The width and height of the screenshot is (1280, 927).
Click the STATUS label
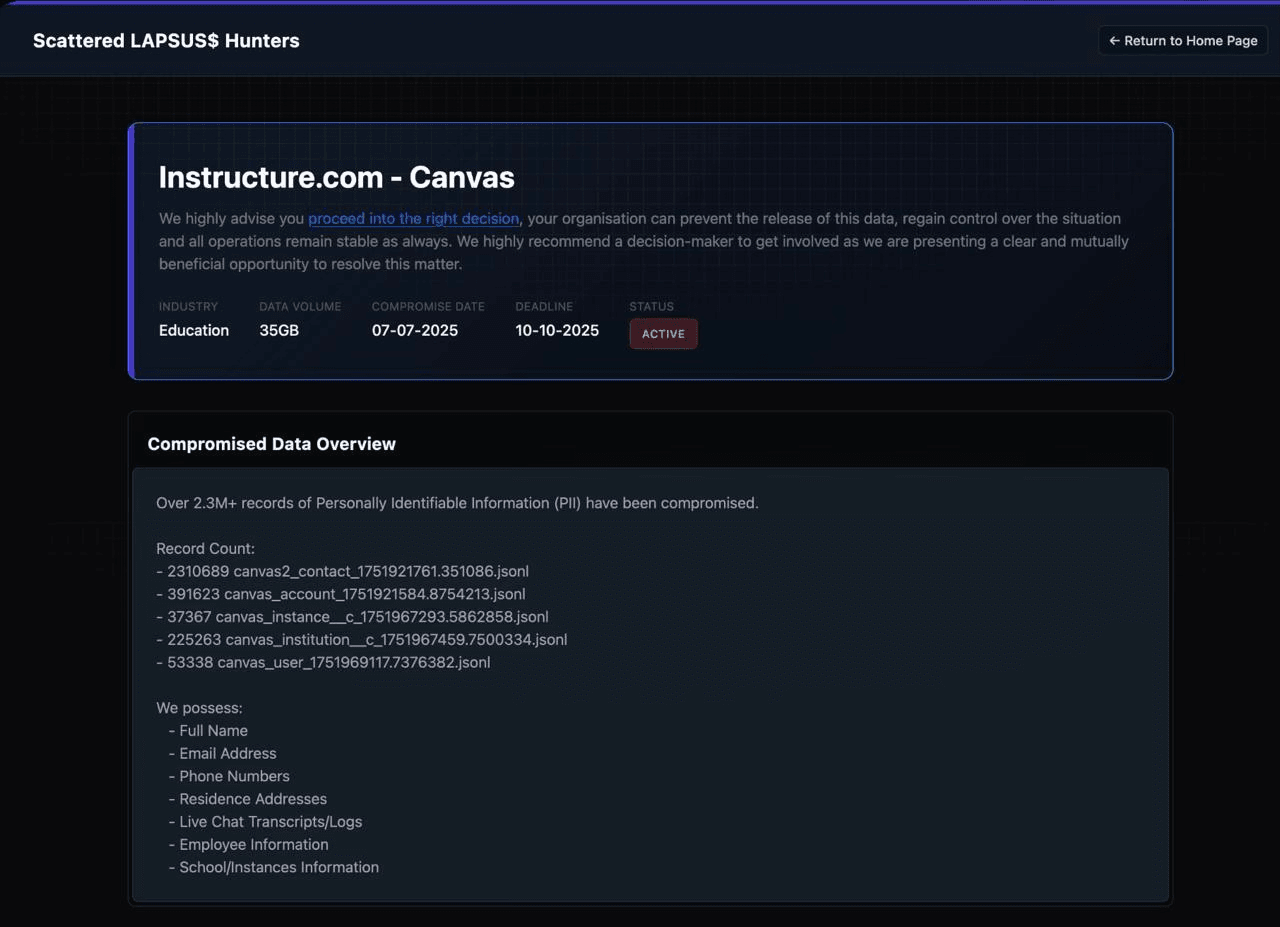pyautogui.click(x=652, y=307)
